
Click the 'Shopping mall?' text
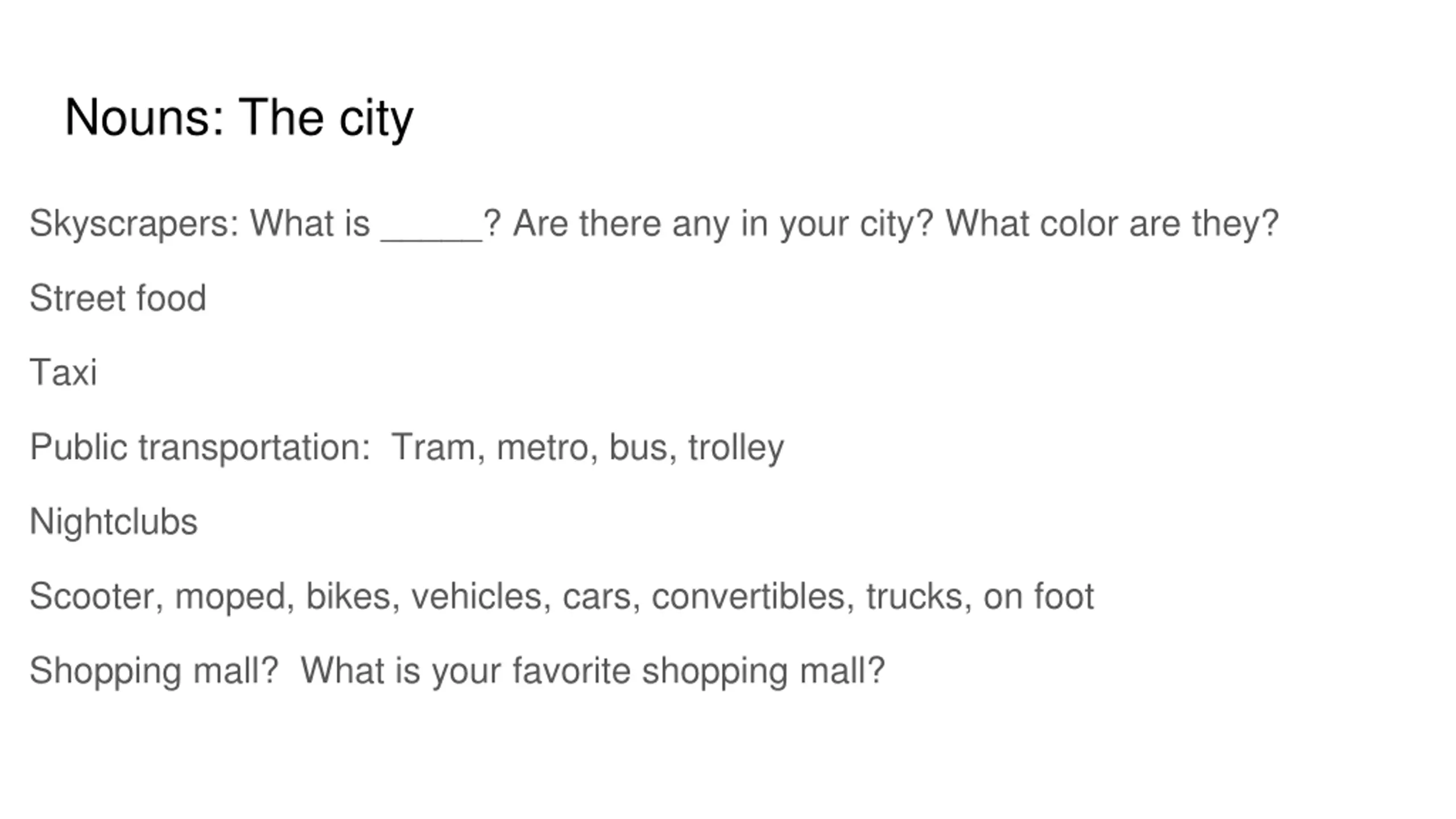click(154, 671)
